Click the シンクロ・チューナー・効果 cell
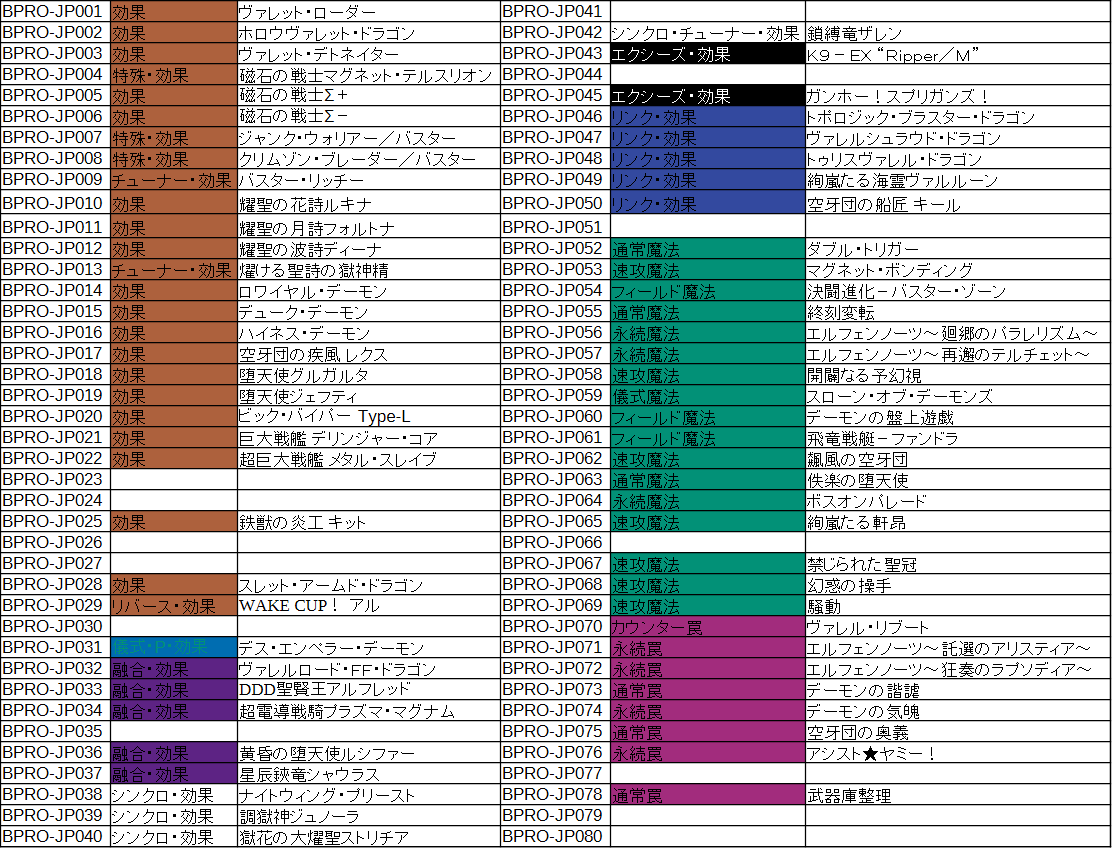The height and width of the screenshot is (859, 1113). (707, 33)
